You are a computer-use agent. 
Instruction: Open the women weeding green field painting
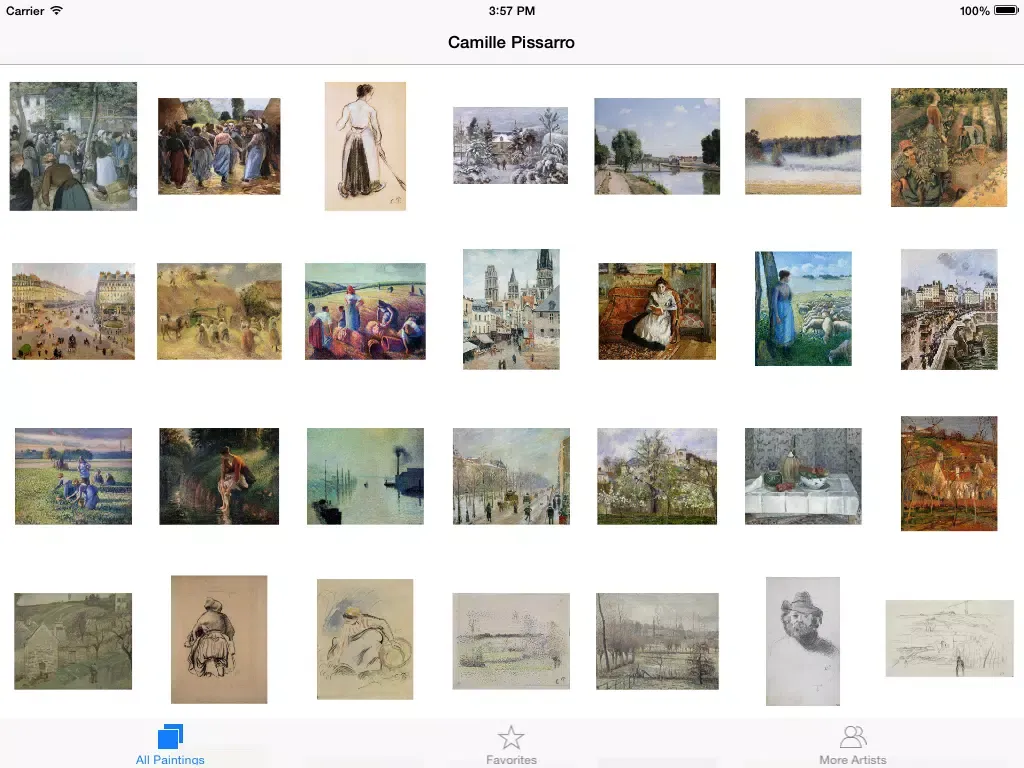[x=73, y=476]
